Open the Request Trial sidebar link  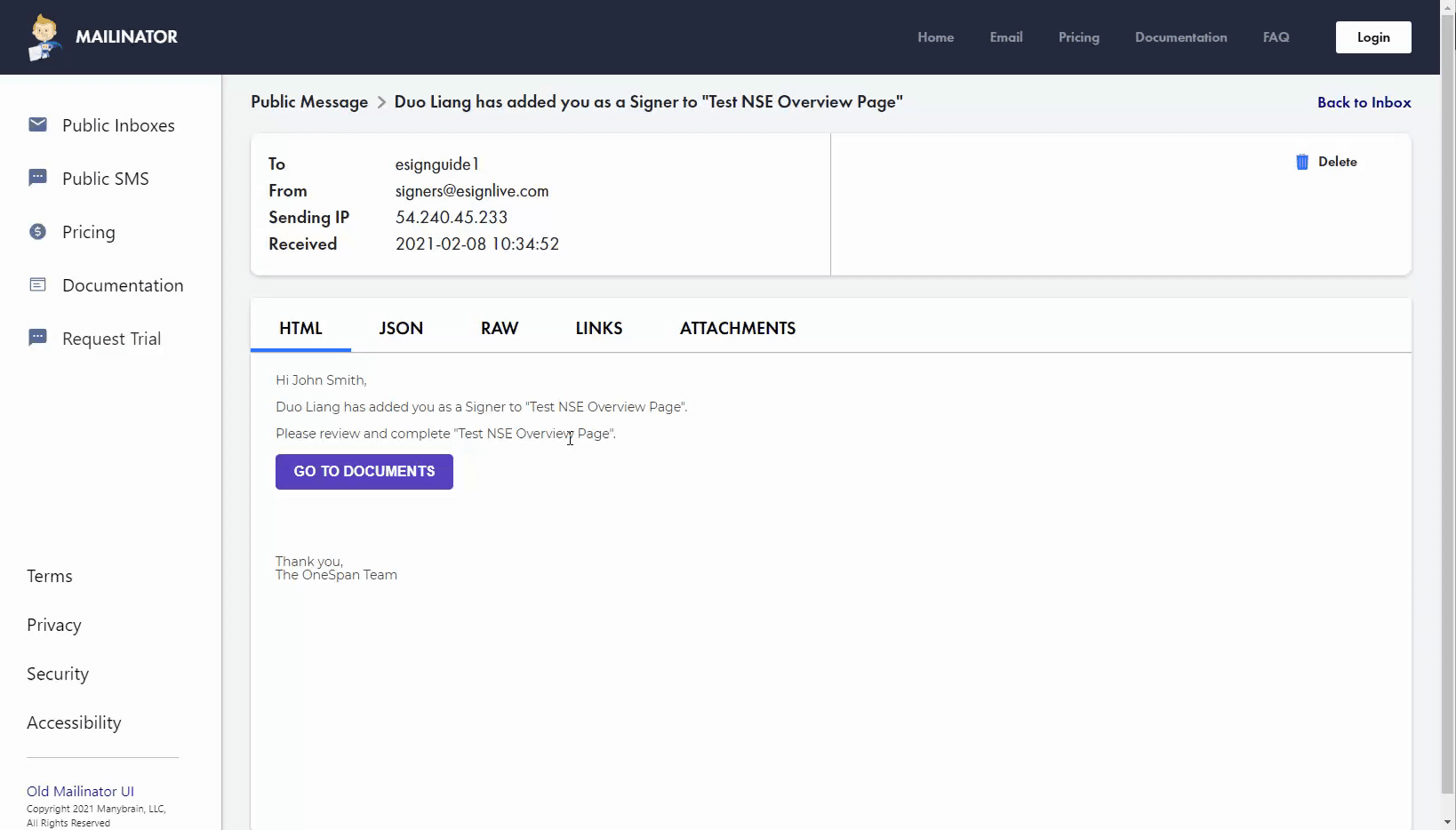112,339
